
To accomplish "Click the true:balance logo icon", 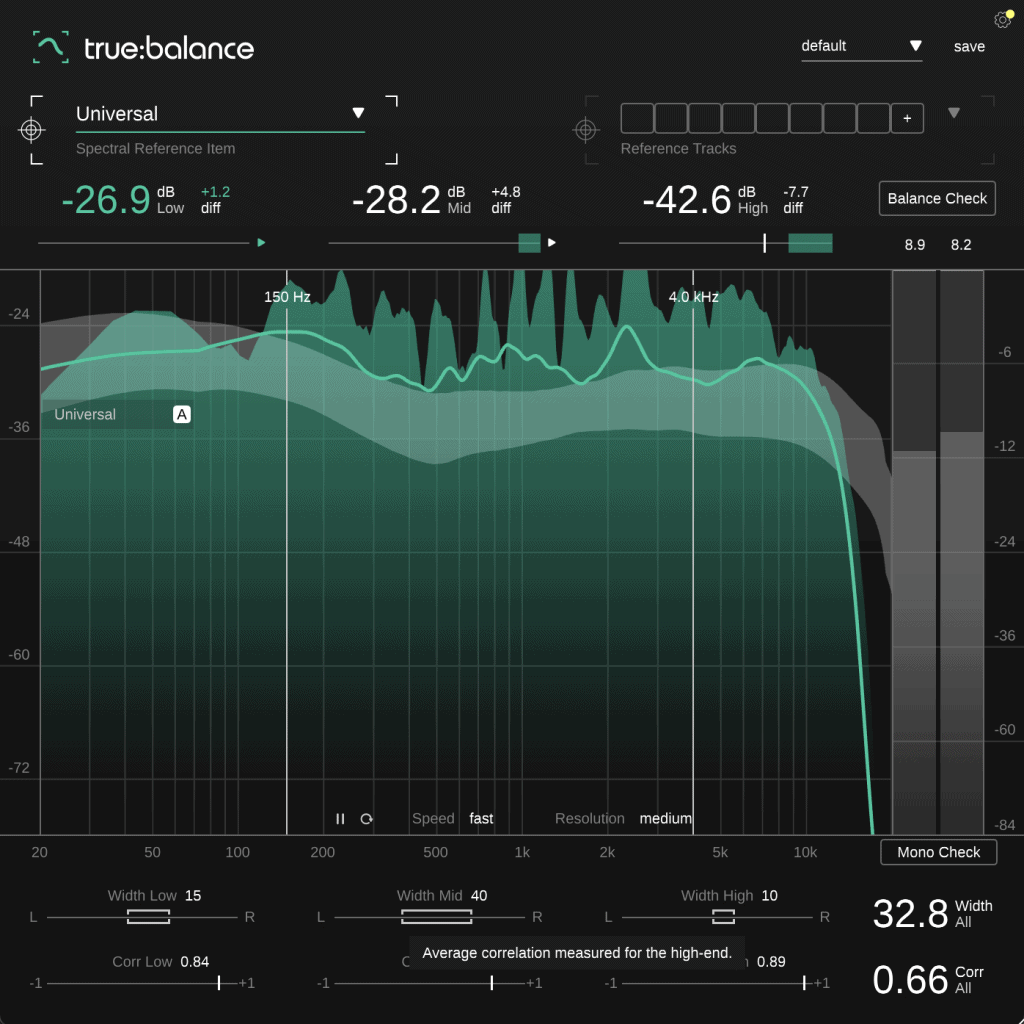I will (x=50, y=47).
